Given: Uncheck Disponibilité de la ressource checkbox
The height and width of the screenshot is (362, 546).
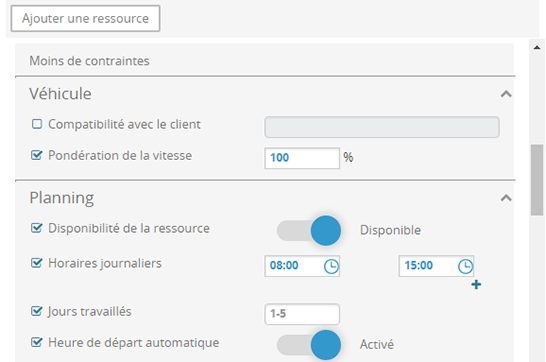Looking at the screenshot, I should point(37,228).
